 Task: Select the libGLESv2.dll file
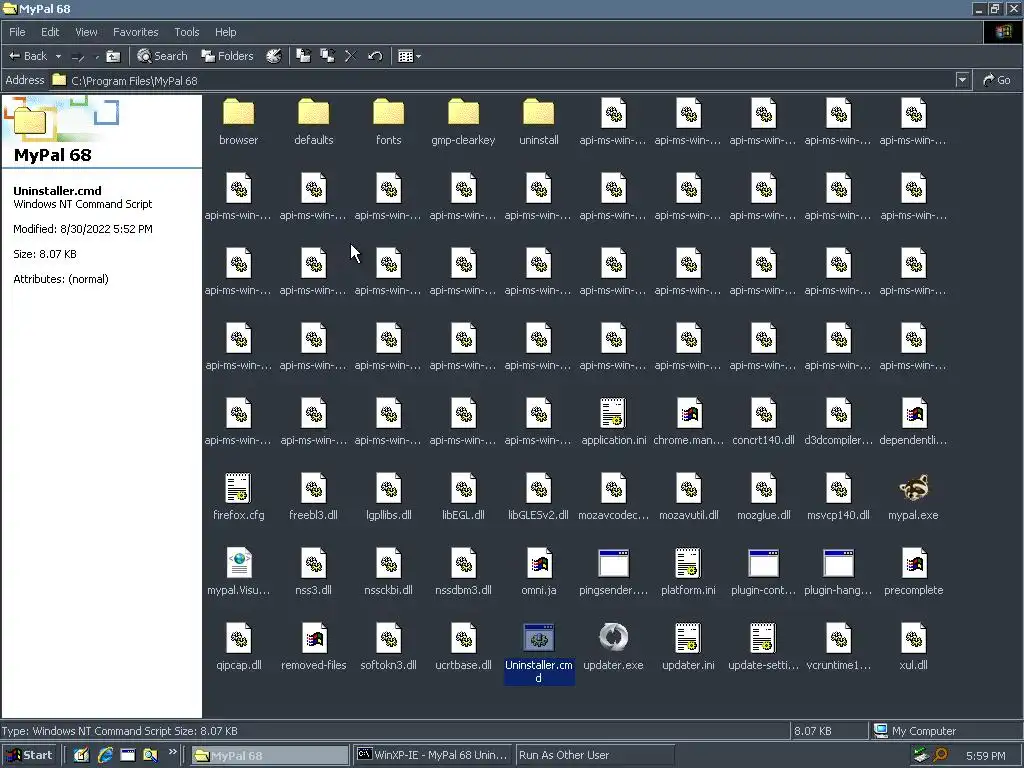tap(539, 497)
